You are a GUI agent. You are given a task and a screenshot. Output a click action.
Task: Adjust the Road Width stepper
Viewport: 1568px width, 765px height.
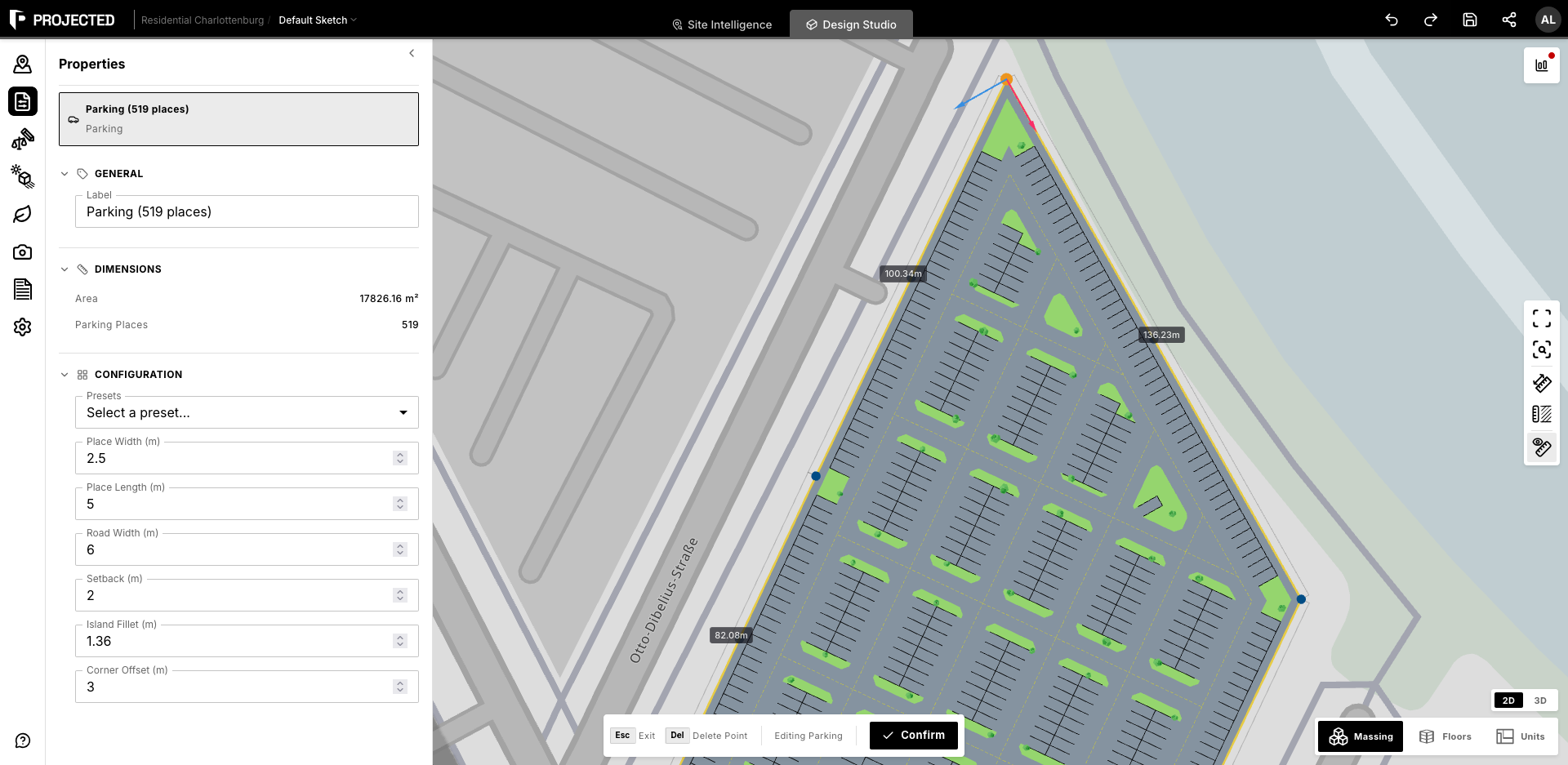tap(400, 549)
